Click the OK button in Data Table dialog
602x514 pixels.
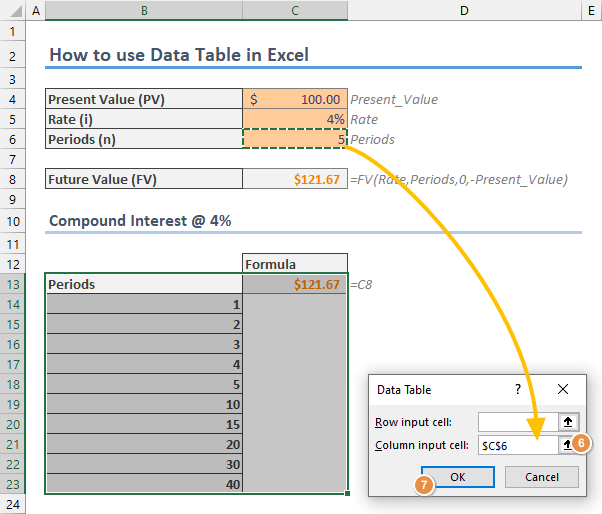click(458, 477)
